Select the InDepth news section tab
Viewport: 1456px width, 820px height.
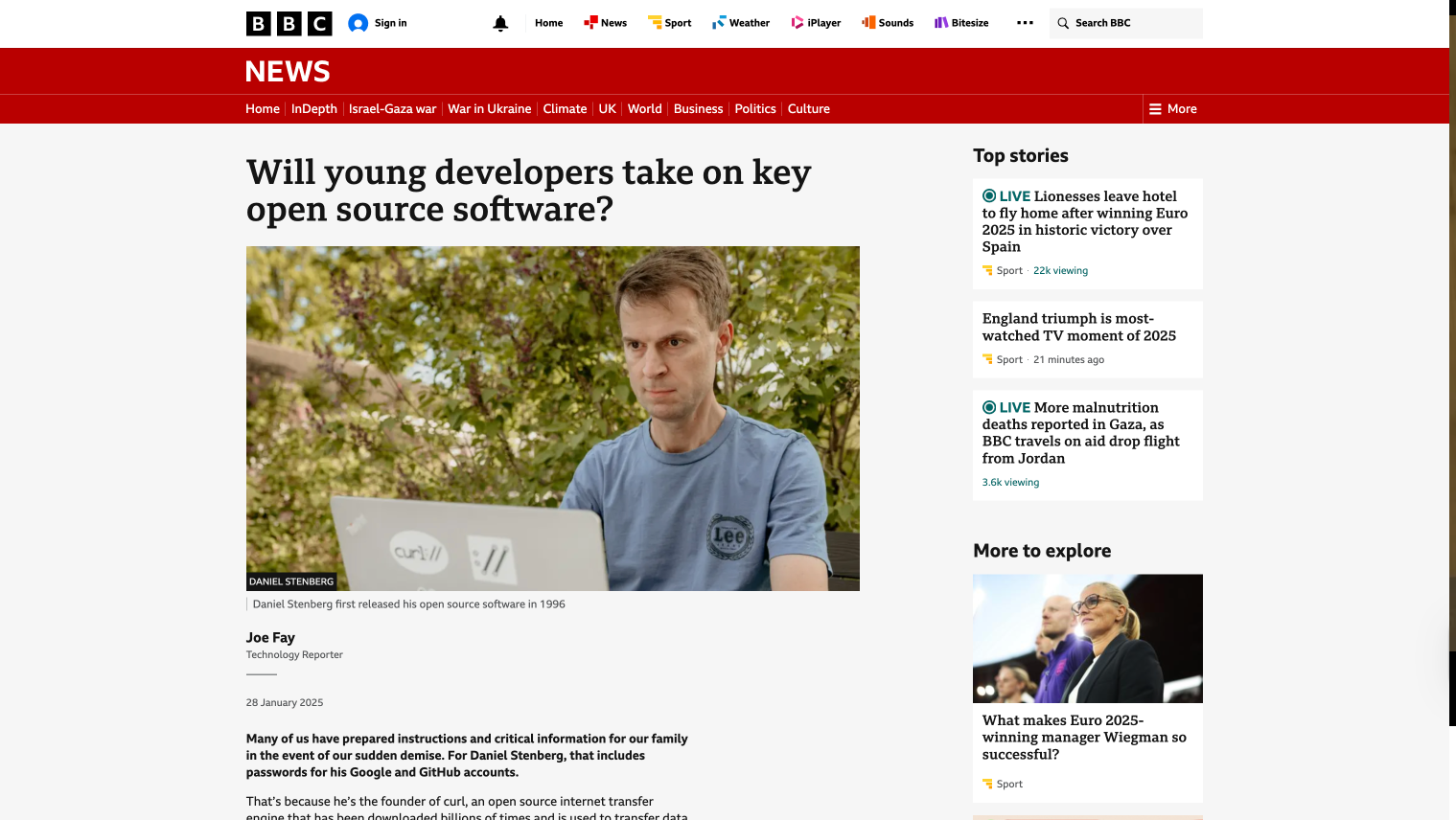[313, 109]
